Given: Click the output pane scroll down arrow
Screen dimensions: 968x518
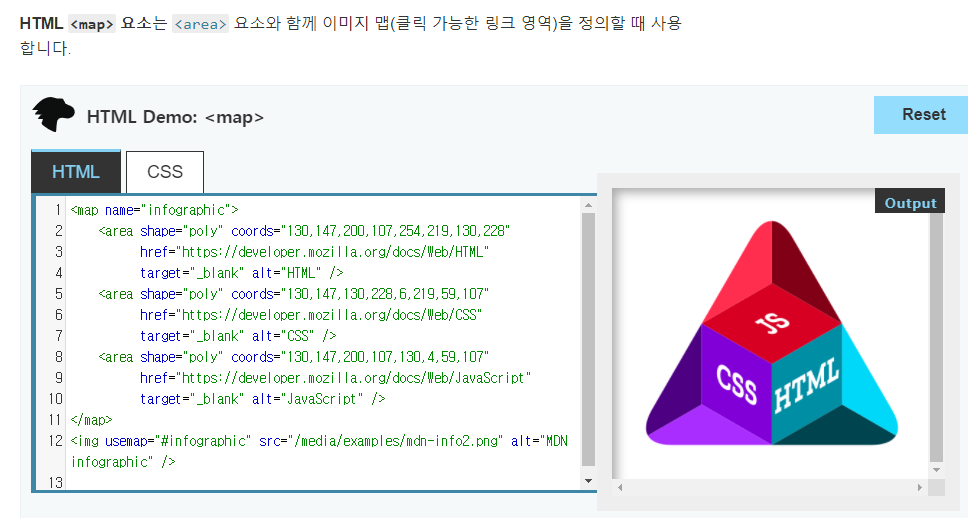Looking at the screenshot, I should point(937,470).
